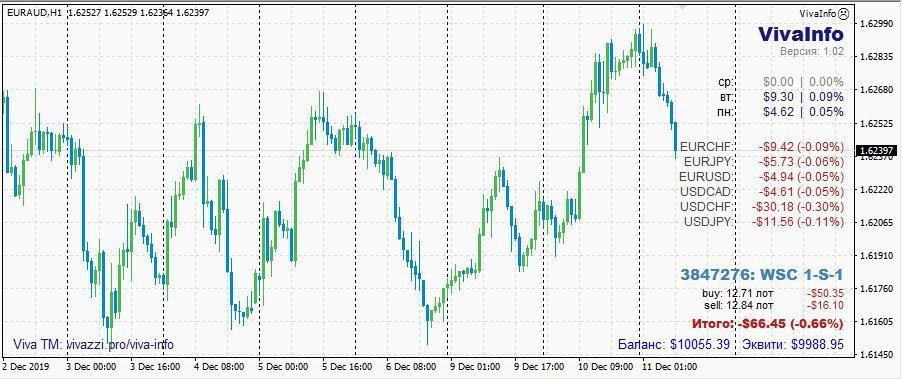Click the EURUSD symbol line
Image resolution: width=902 pixels, height=380 pixels.
[762, 176]
